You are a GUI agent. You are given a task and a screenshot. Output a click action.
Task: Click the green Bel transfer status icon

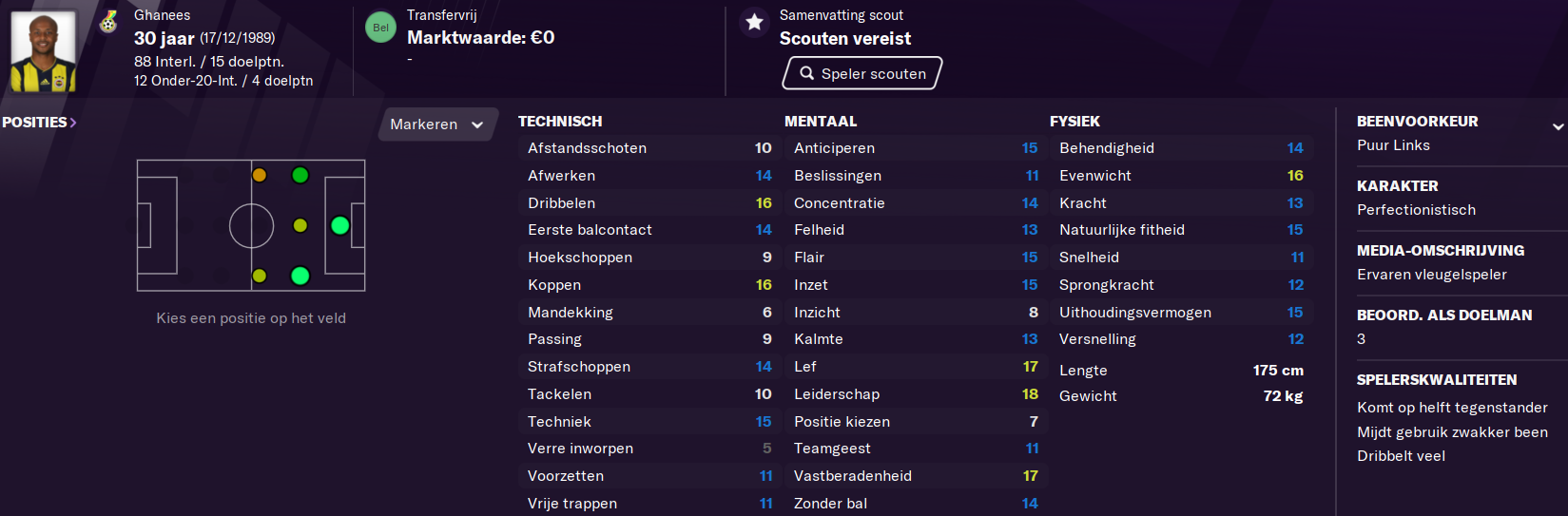[380, 28]
